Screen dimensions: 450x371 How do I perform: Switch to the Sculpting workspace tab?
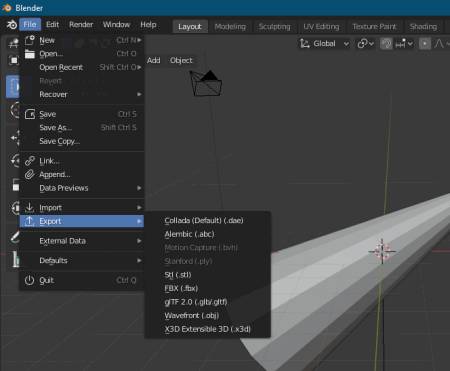point(274,26)
